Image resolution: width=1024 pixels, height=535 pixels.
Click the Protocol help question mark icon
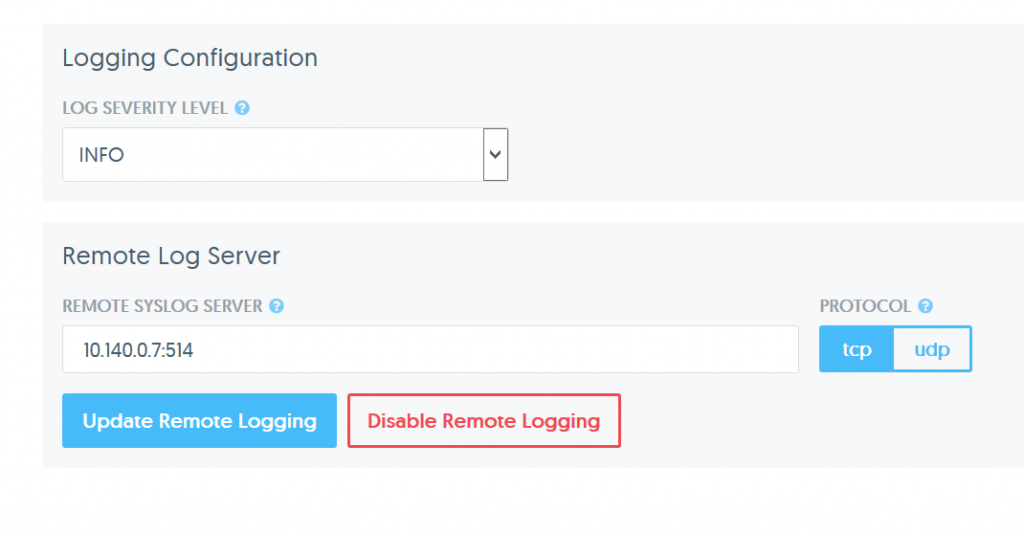click(x=925, y=306)
